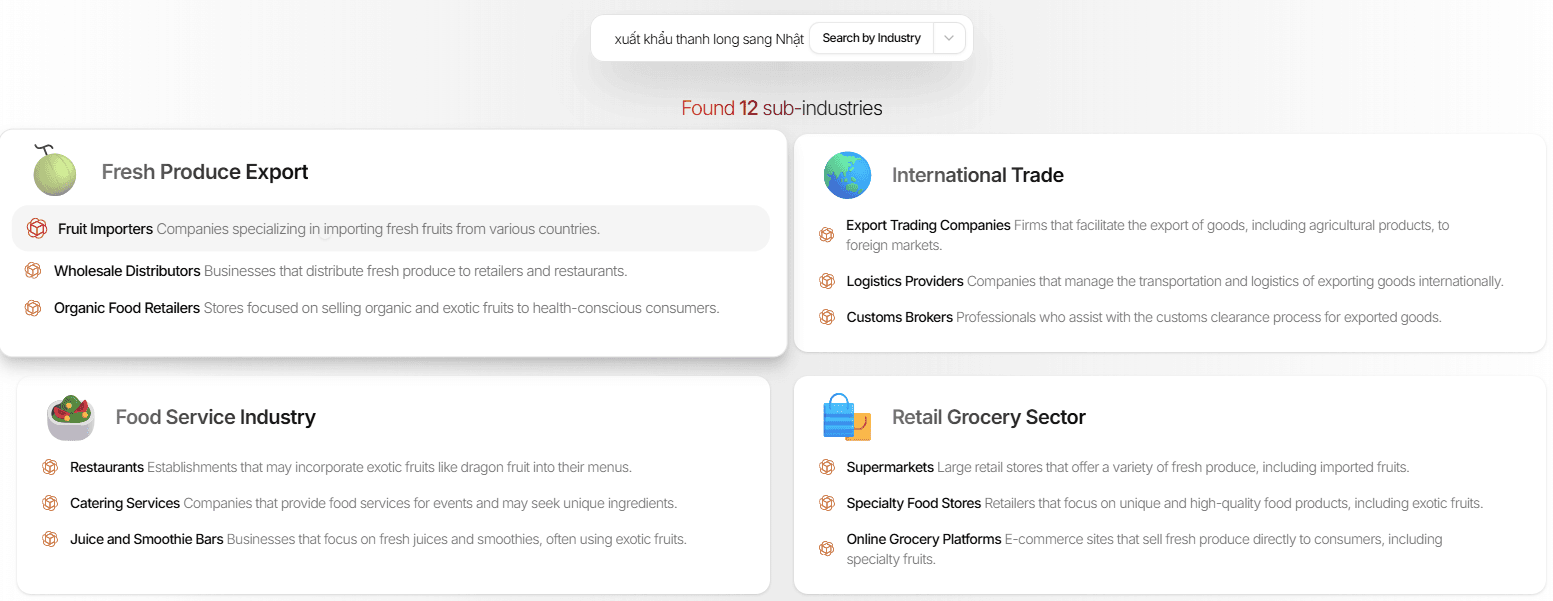Open the Online Grocery Platforms entry

coord(923,539)
